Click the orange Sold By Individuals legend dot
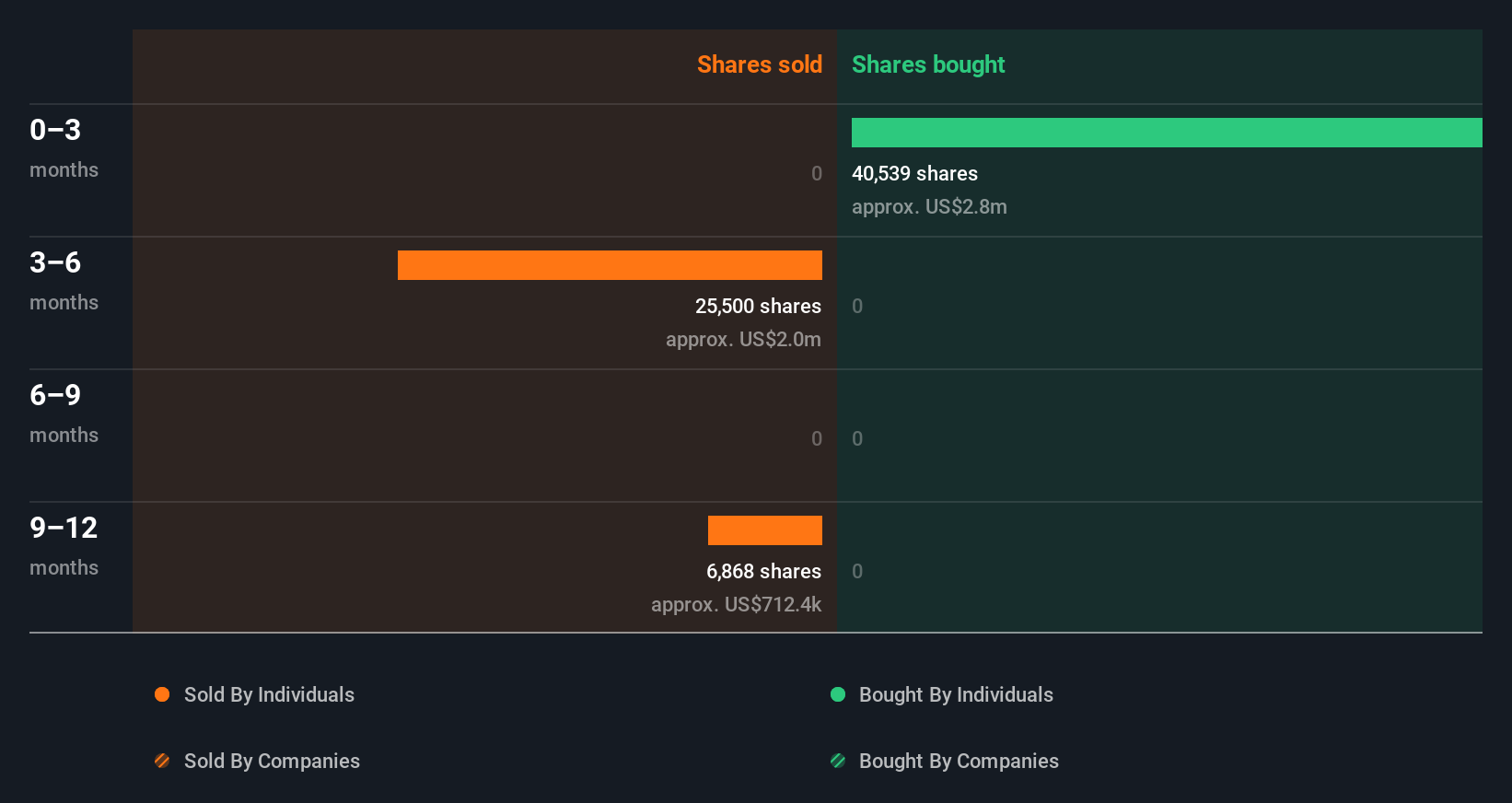 (162, 694)
